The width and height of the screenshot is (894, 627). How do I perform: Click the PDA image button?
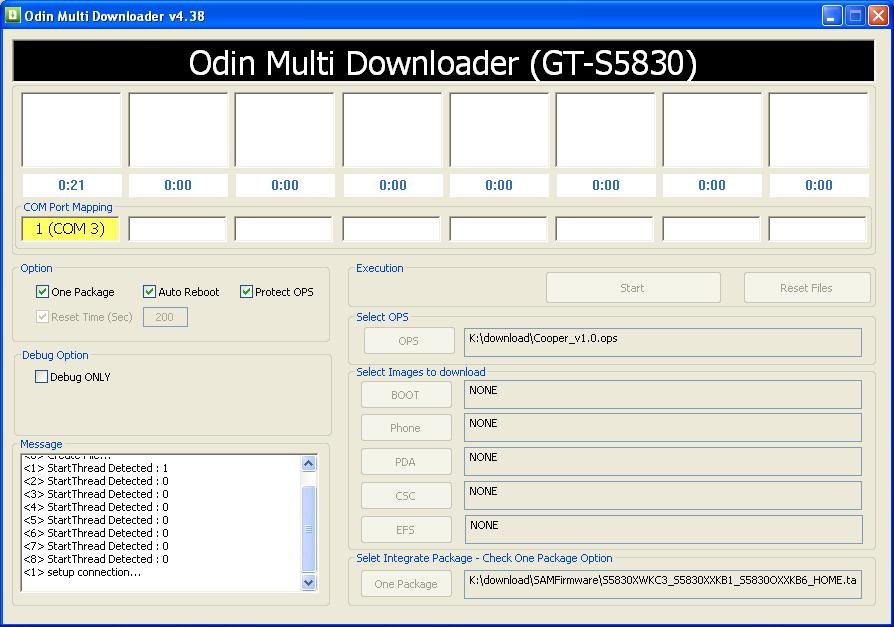[x=406, y=462]
